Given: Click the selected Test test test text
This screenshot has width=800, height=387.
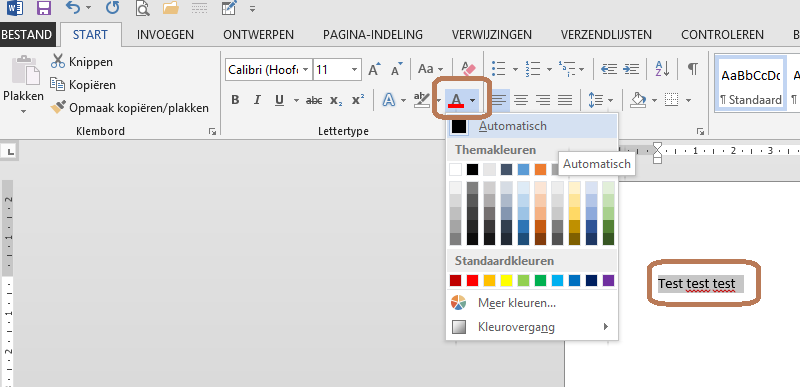Looking at the screenshot, I should click(x=697, y=283).
